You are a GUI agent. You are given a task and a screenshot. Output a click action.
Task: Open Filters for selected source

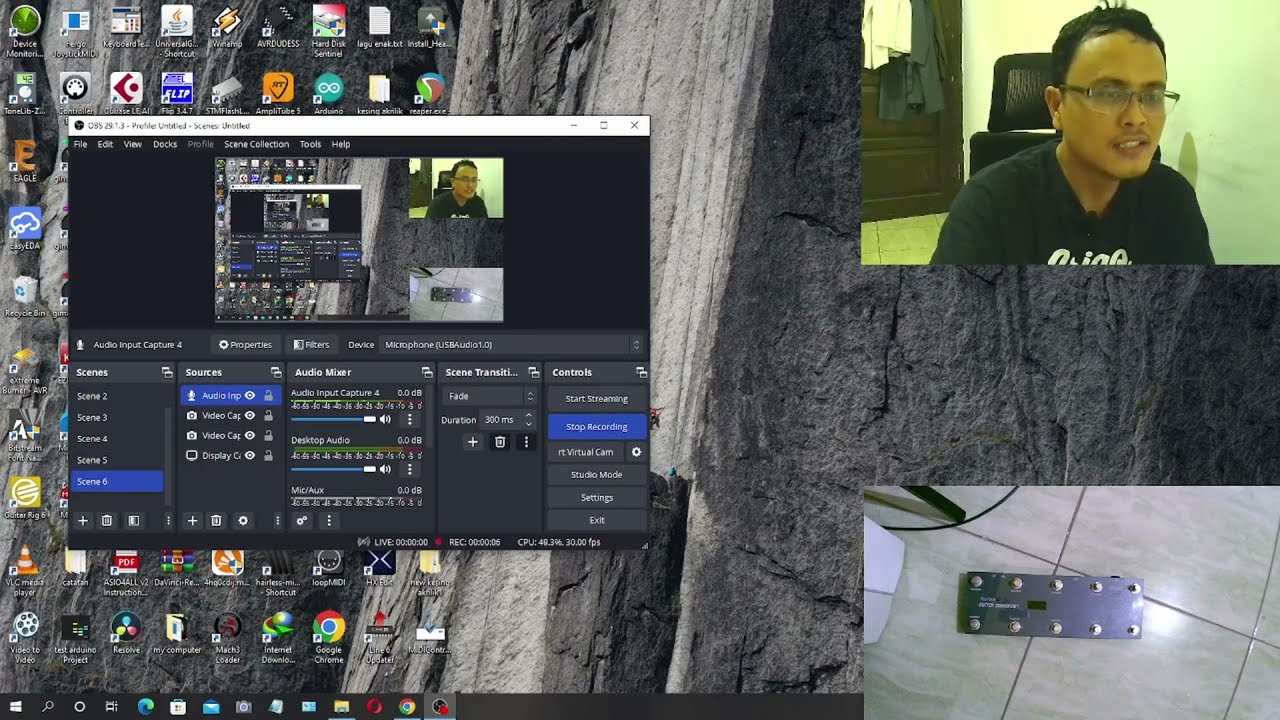point(311,345)
